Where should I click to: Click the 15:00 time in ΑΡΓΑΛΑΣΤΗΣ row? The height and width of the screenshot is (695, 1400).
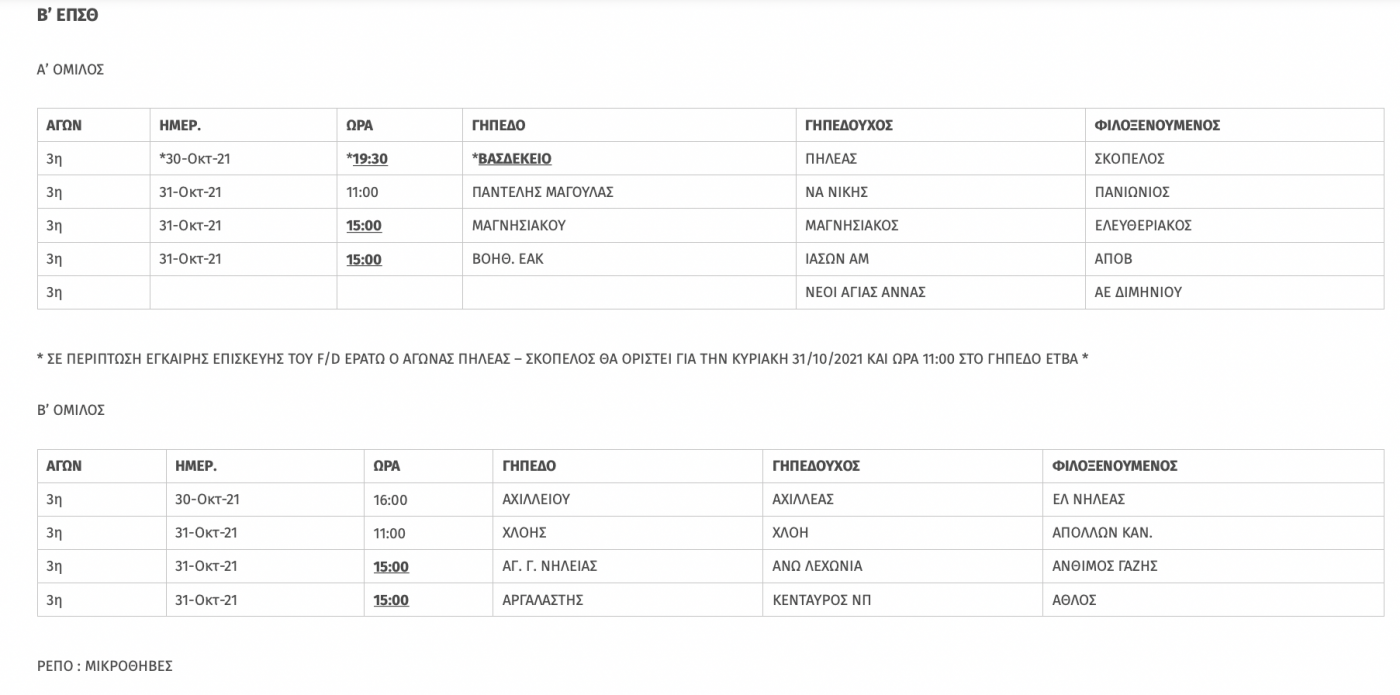391,600
